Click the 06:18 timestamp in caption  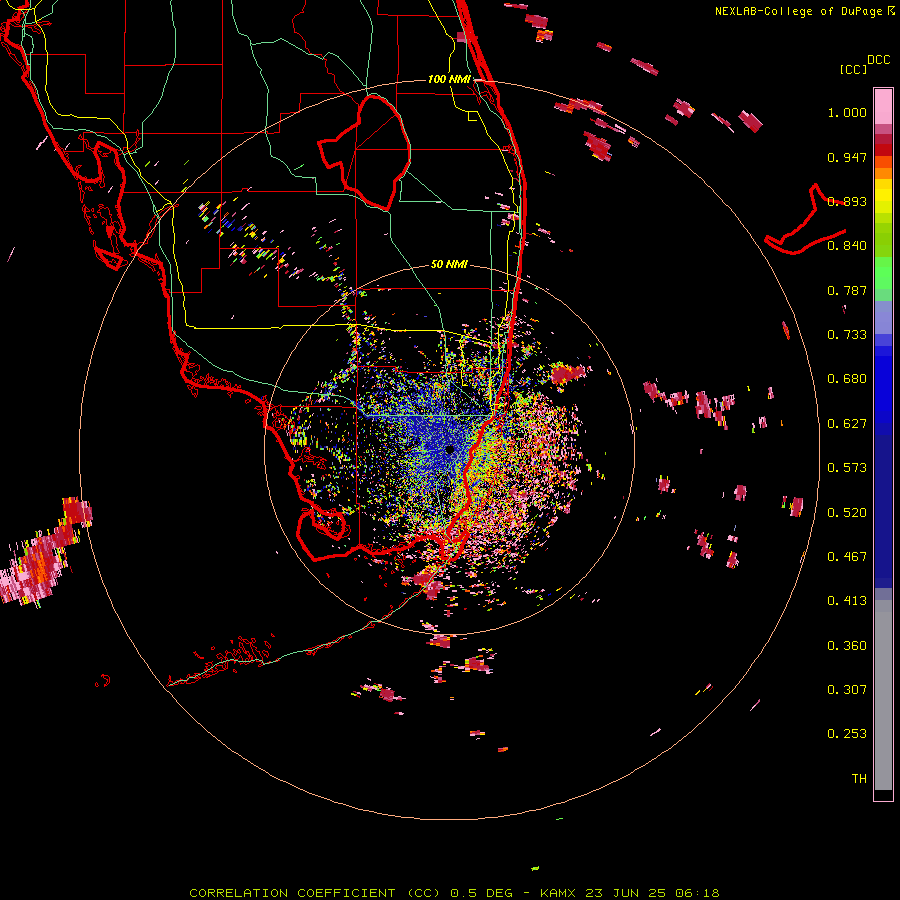[x=696, y=893]
